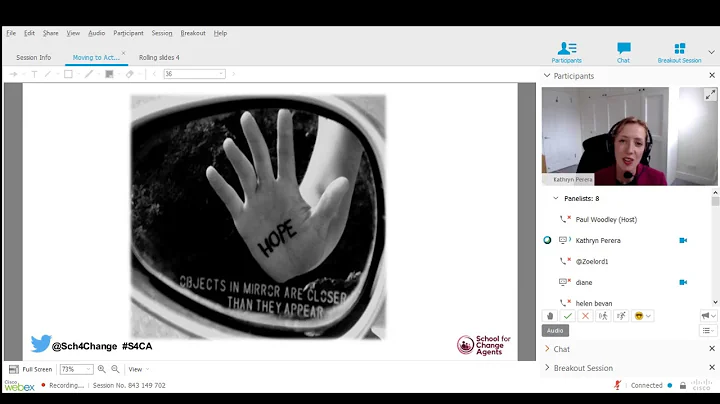Open the list options dropdown below megaphone
720x404 pixels.
(x=709, y=331)
